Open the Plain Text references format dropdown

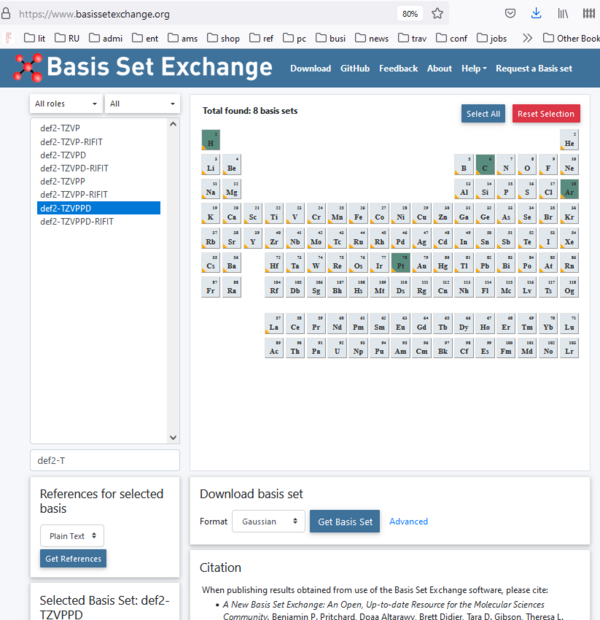pyautogui.click(x=72, y=536)
